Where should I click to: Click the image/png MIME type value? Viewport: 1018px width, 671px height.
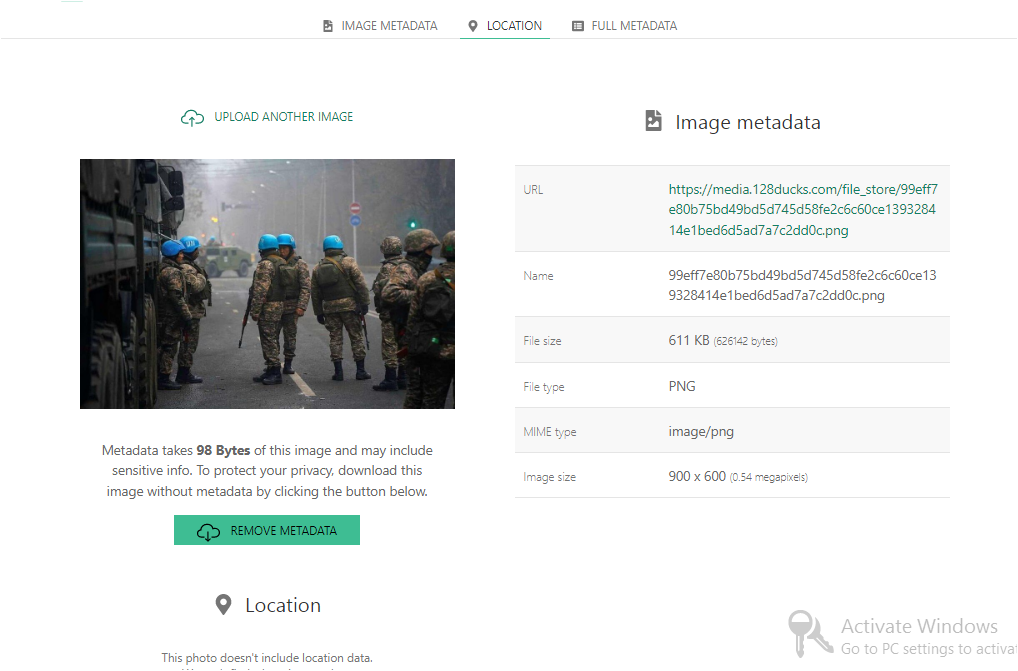pyautogui.click(x=701, y=432)
